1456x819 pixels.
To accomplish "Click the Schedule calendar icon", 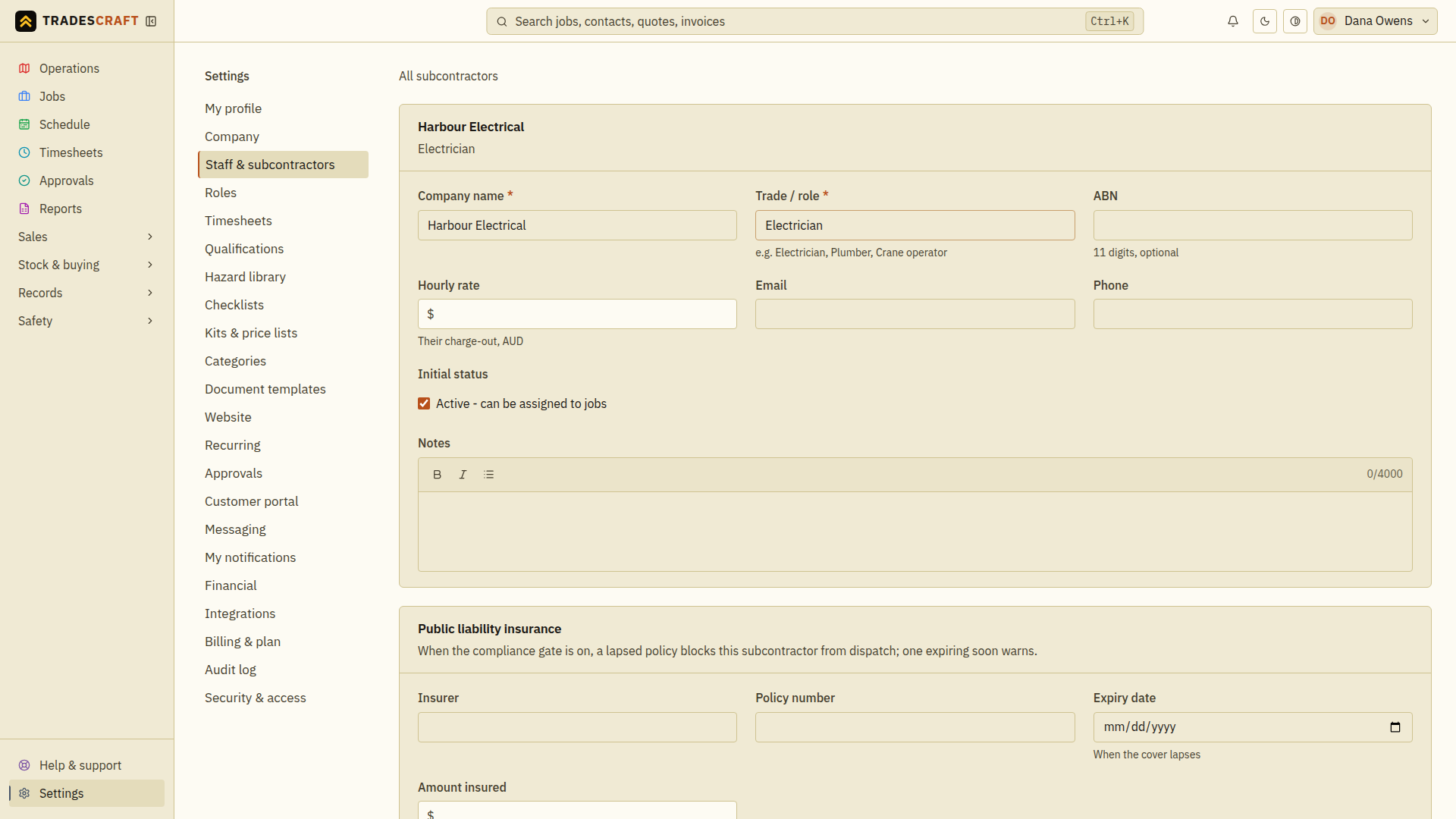I will (x=24, y=124).
